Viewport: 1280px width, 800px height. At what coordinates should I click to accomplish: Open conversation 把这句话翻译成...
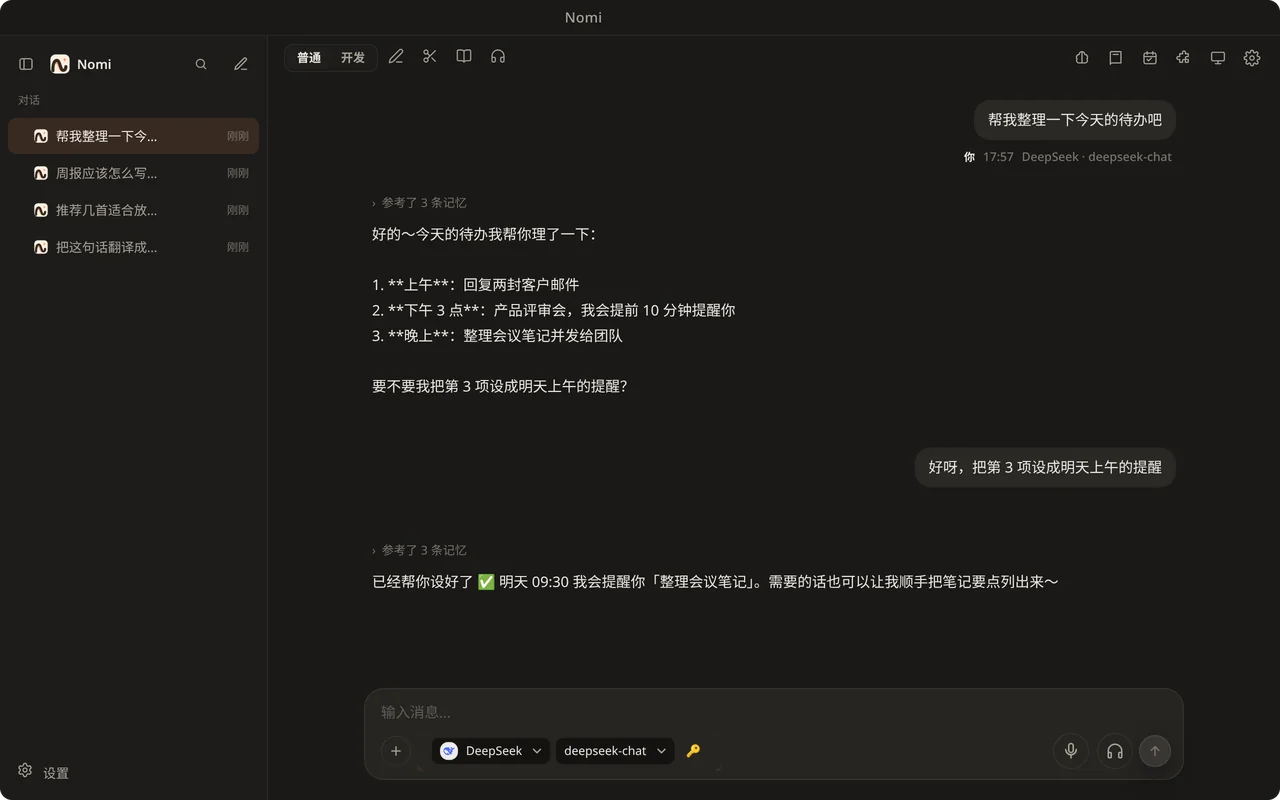(133, 247)
